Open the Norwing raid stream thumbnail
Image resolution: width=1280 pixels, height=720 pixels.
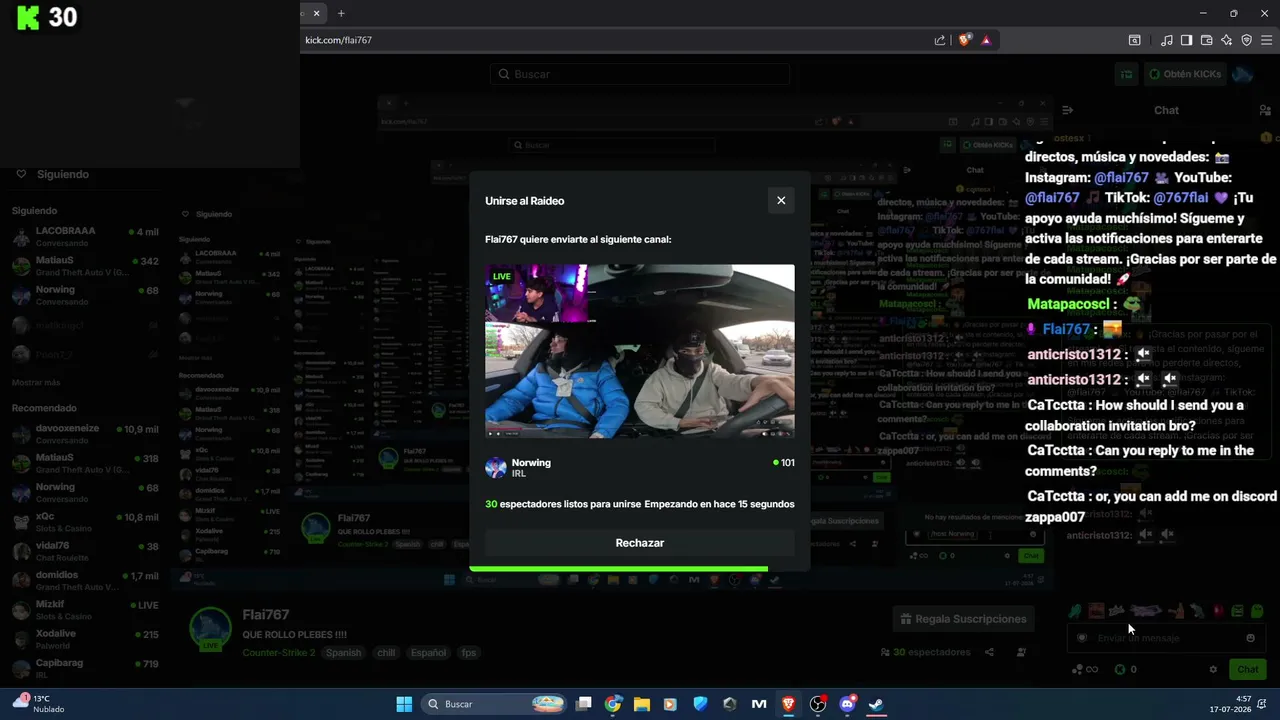click(x=640, y=351)
